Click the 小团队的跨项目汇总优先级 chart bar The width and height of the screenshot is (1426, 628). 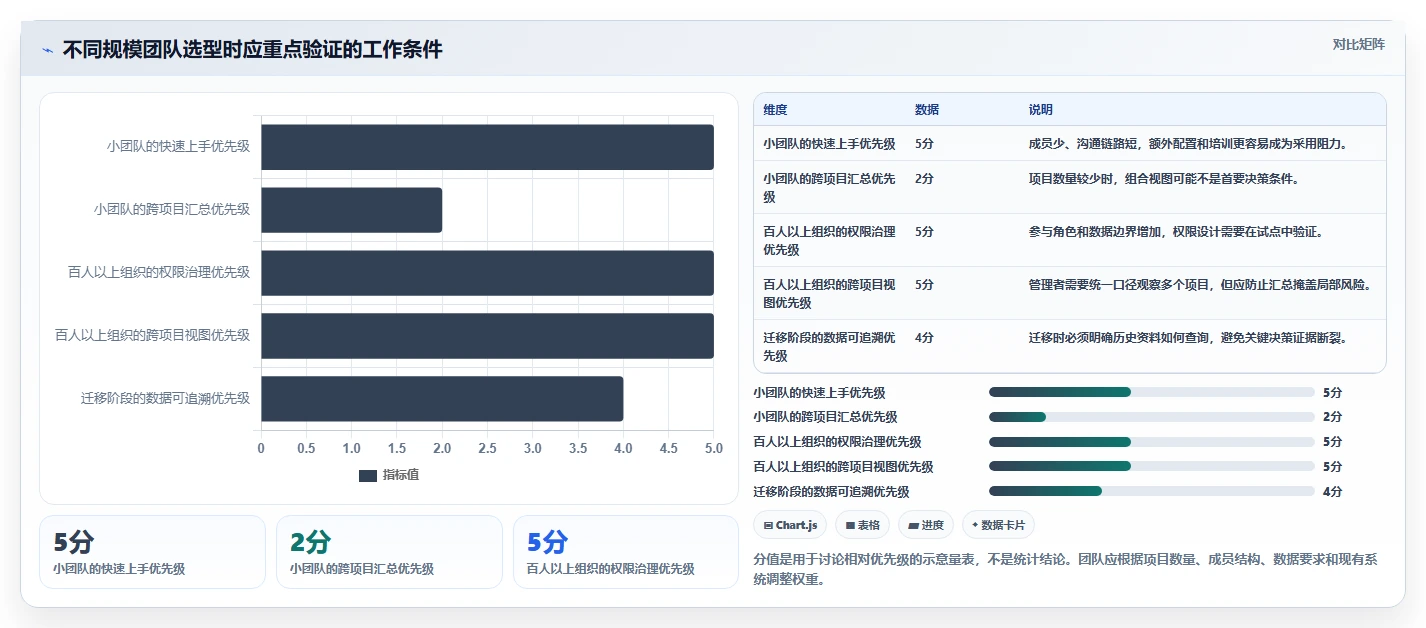tap(351, 209)
